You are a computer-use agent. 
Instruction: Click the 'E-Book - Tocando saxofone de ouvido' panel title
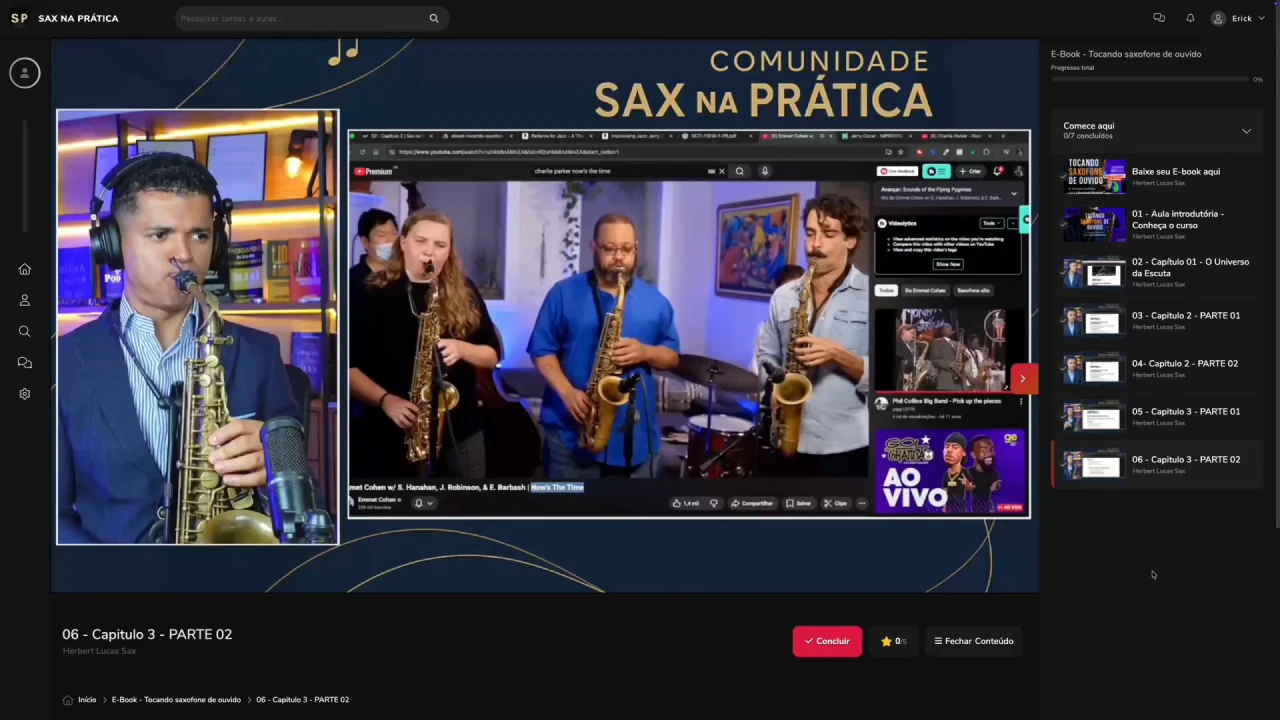(1126, 54)
